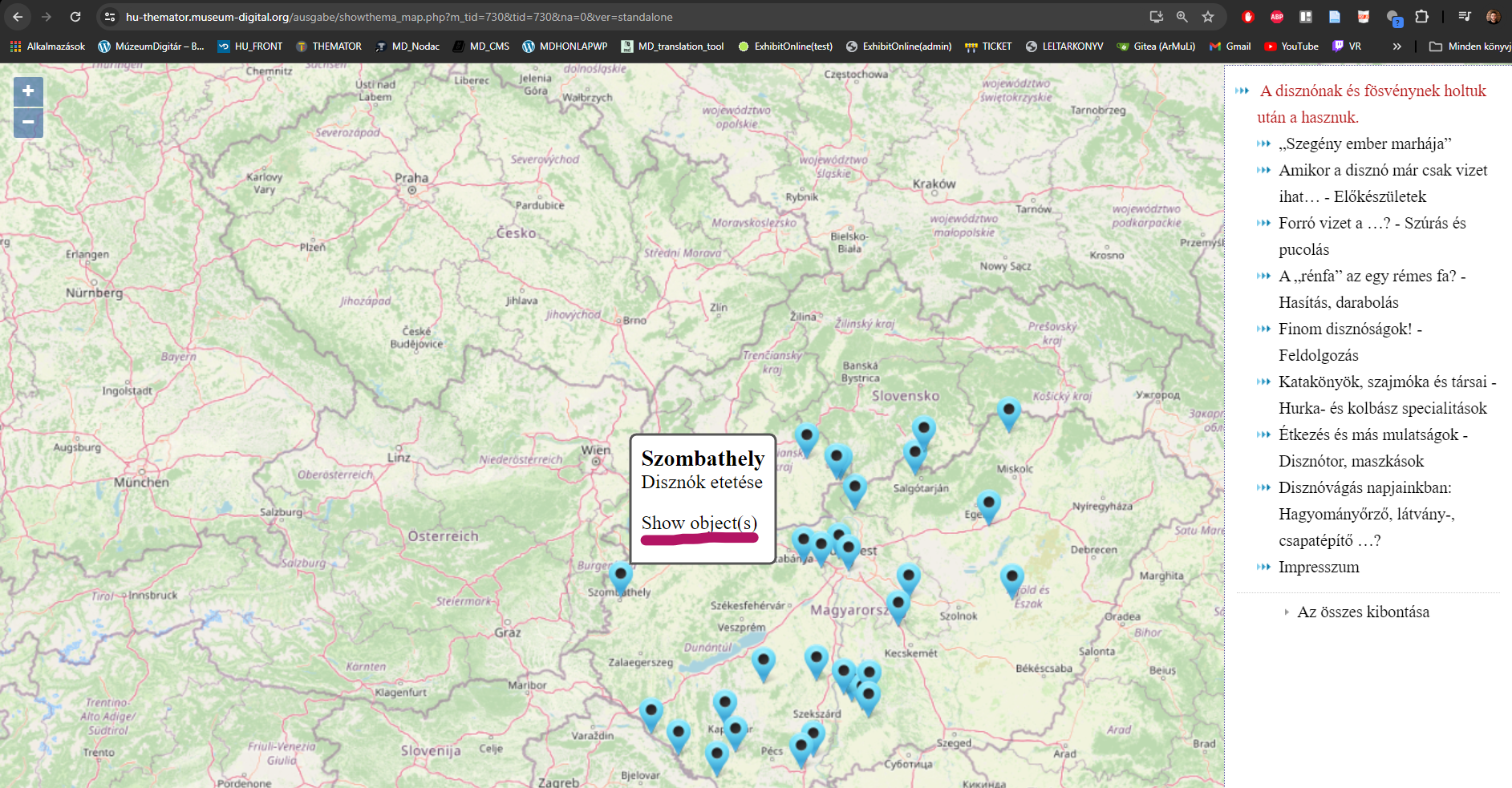Click the map marker near Eger

pyautogui.click(x=988, y=504)
